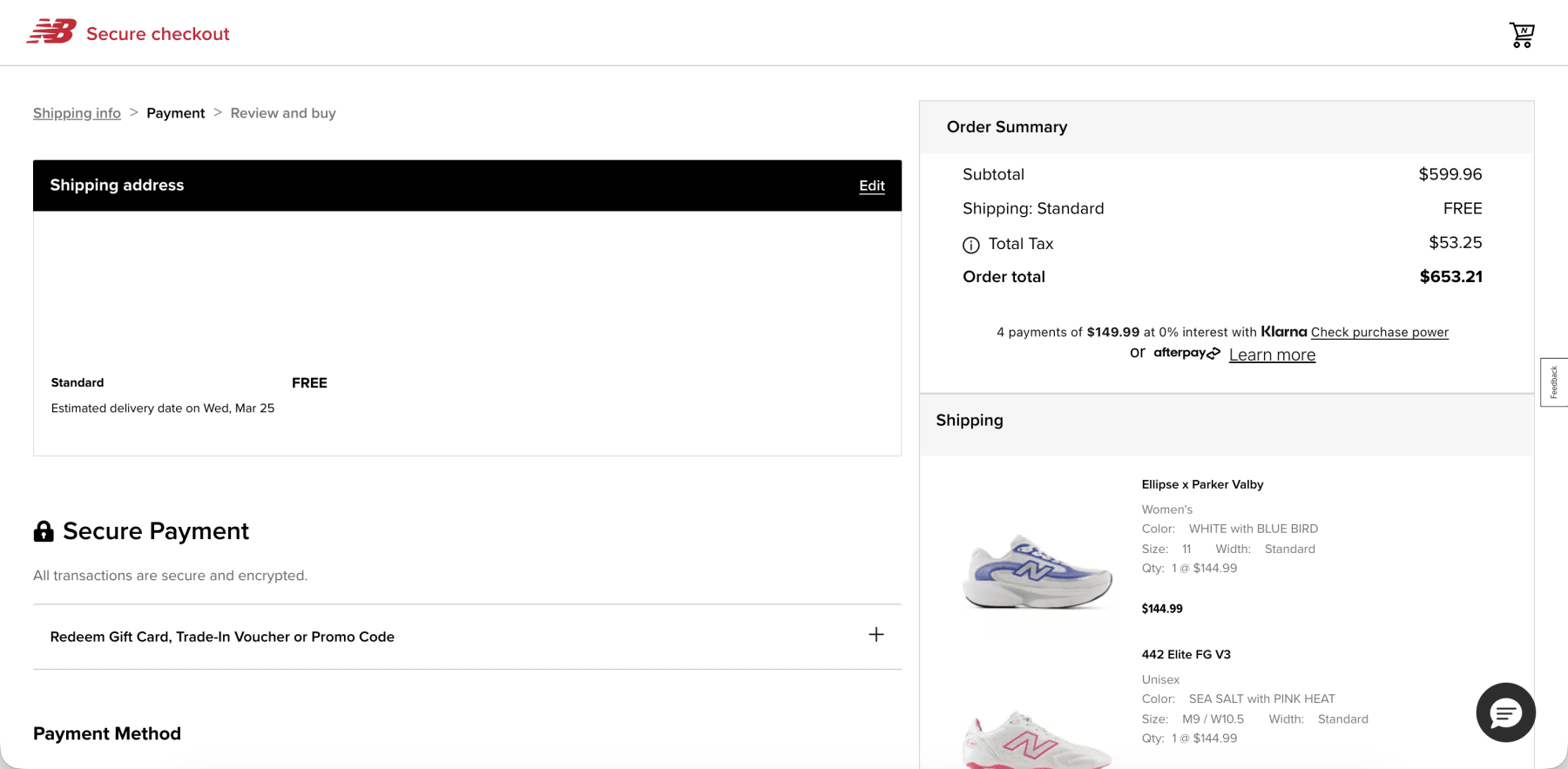
Task: Edit the shipping address
Action: [x=872, y=186]
